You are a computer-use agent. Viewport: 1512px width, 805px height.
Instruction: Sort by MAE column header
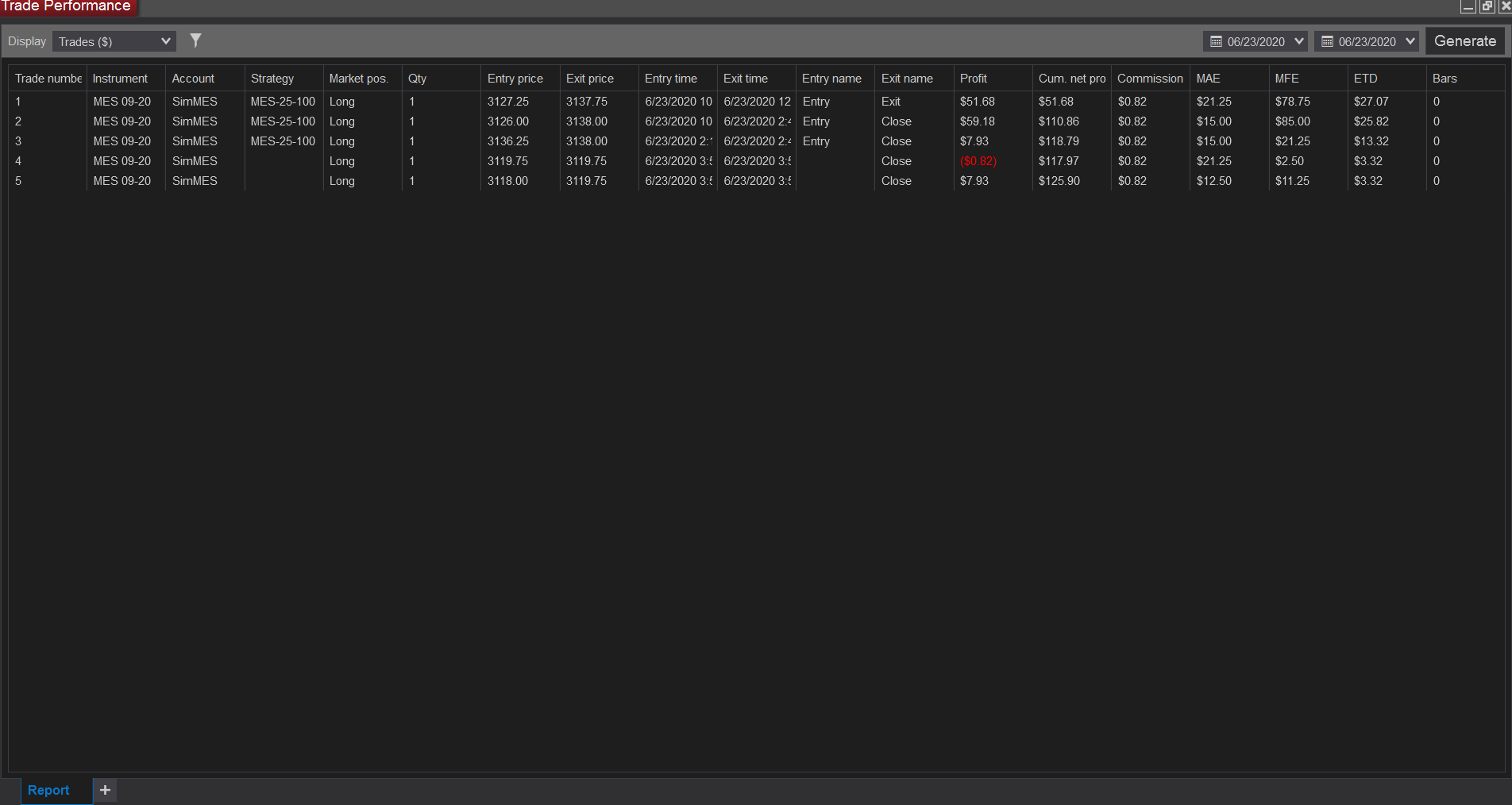(x=1228, y=79)
